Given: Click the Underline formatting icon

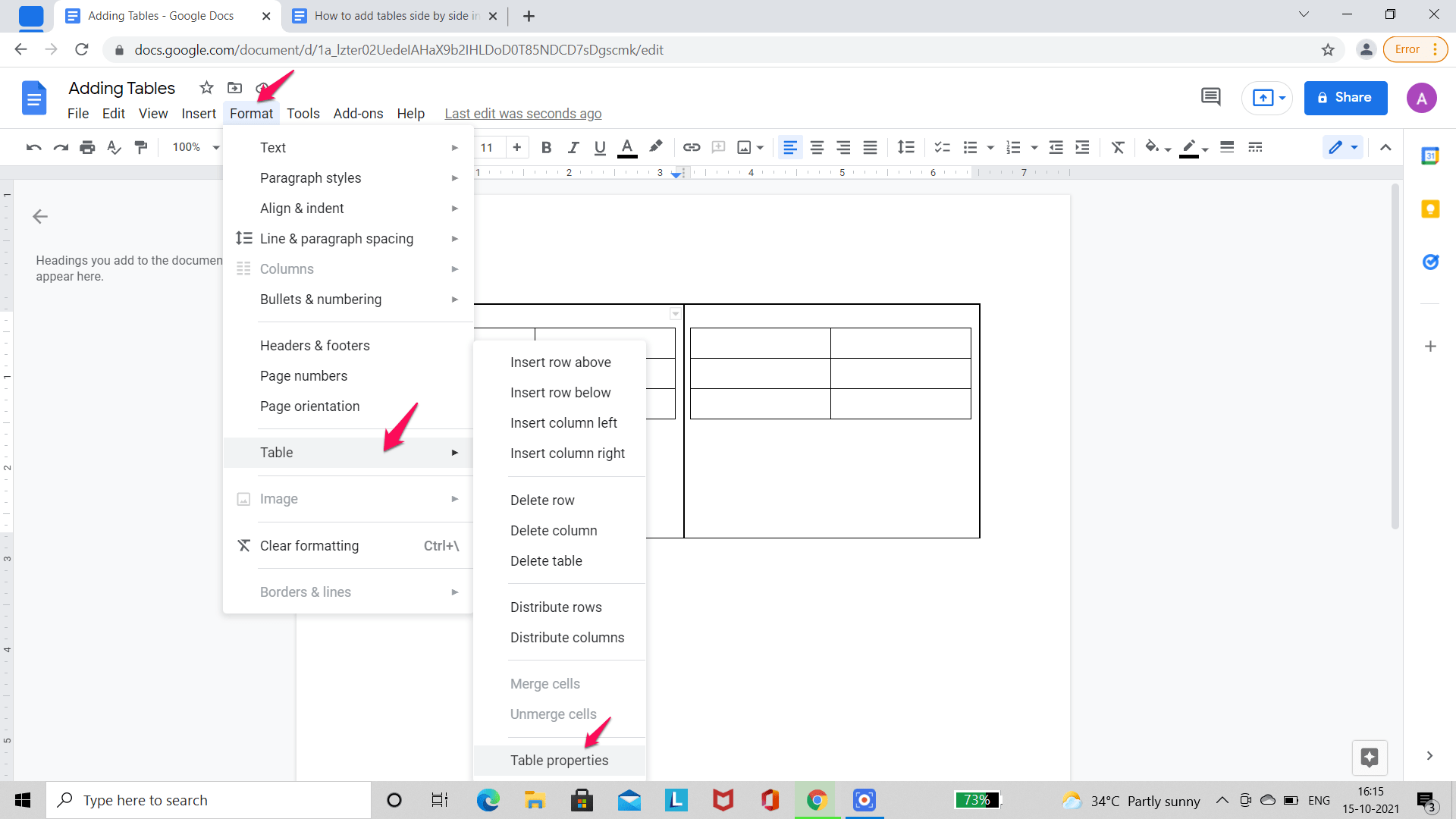Looking at the screenshot, I should click(x=599, y=147).
